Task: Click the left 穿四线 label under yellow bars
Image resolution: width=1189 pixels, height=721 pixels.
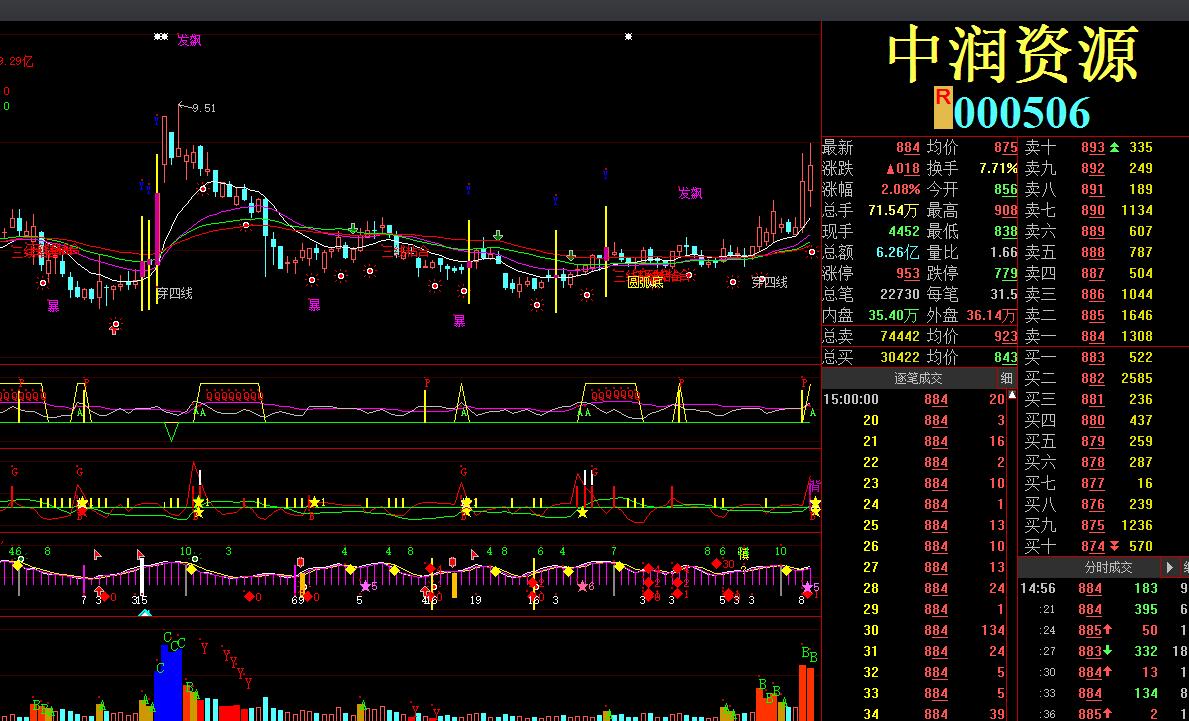Action: pos(174,293)
